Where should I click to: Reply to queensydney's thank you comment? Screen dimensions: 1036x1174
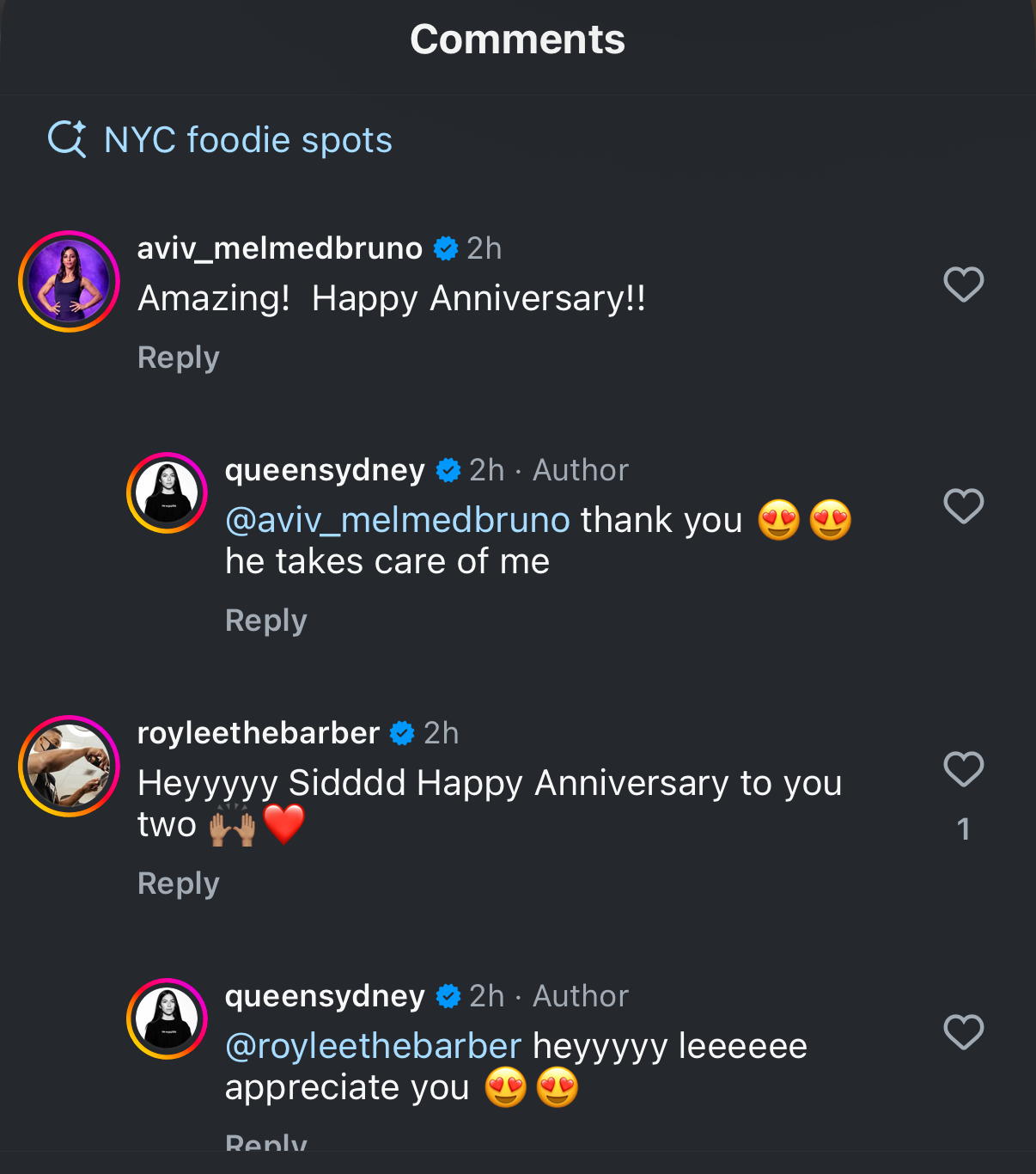point(266,621)
